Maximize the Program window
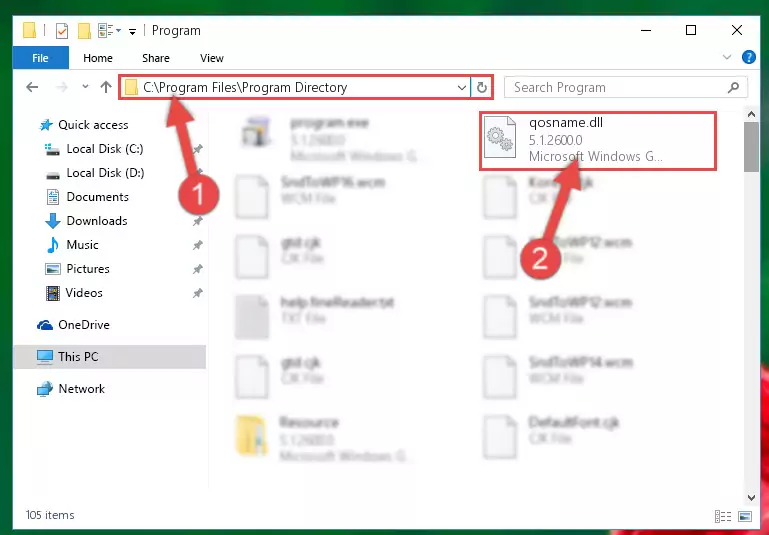This screenshot has width=769, height=535. tap(691, 30)
